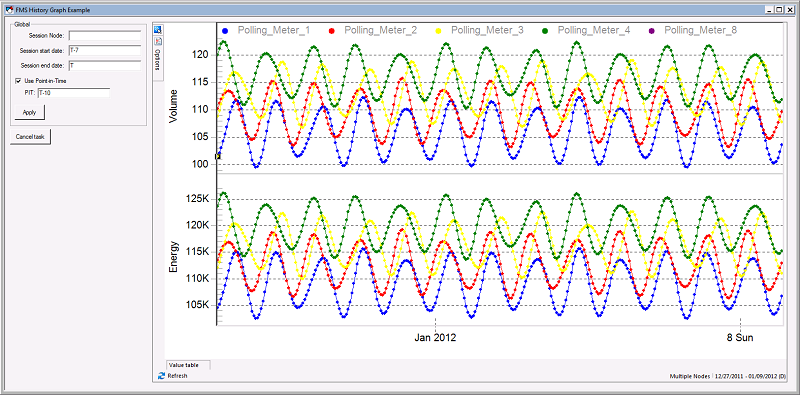
Task: Click the FMS History Graph window icon
Action: coord(8,9)
